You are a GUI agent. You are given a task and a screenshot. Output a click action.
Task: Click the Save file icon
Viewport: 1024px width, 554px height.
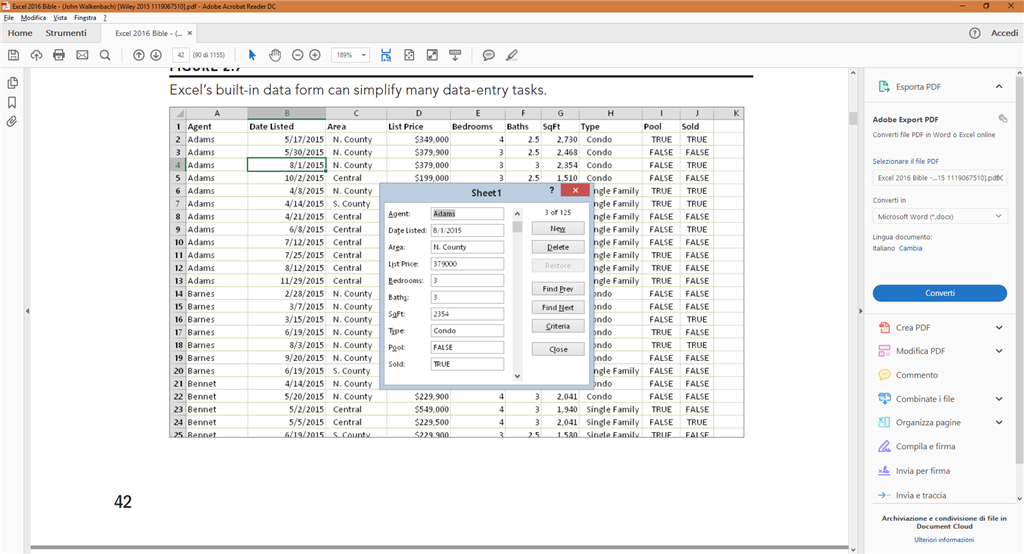tap(13, 56)
